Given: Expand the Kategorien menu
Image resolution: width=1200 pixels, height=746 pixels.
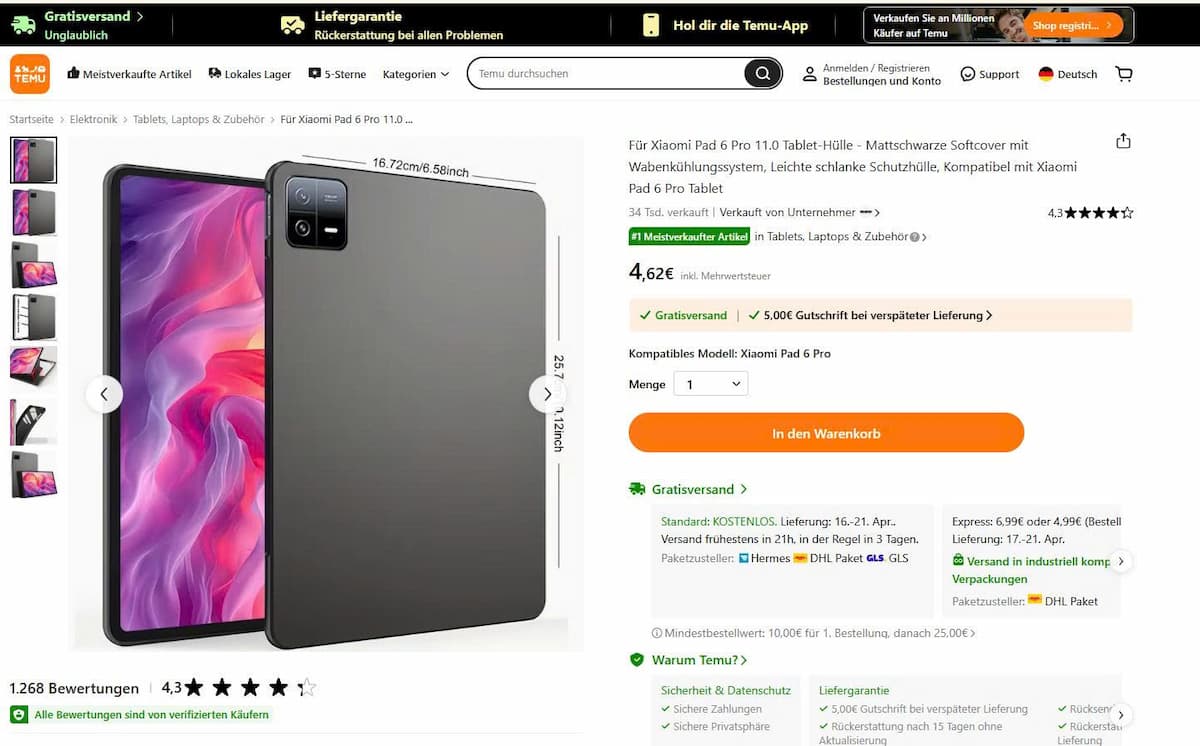Looking at the screenshot, I should (x=416, y=74).
